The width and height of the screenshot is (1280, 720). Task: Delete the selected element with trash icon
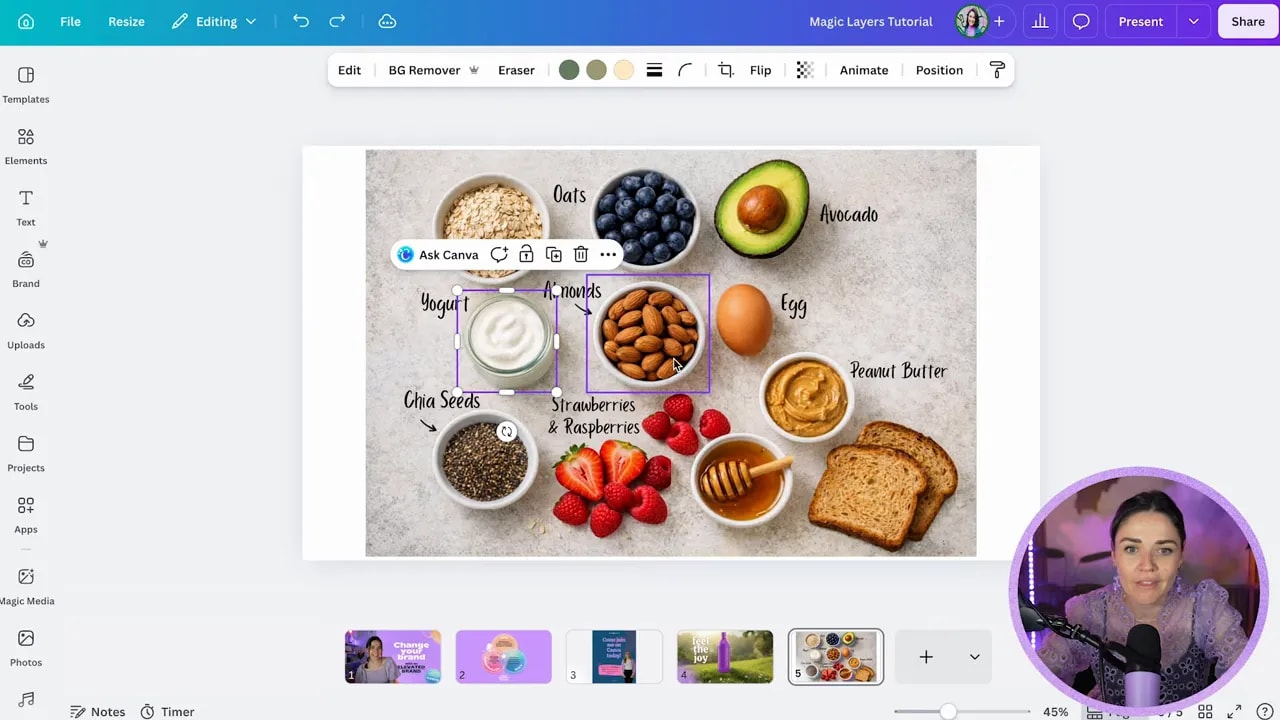[x=581, y=255]
